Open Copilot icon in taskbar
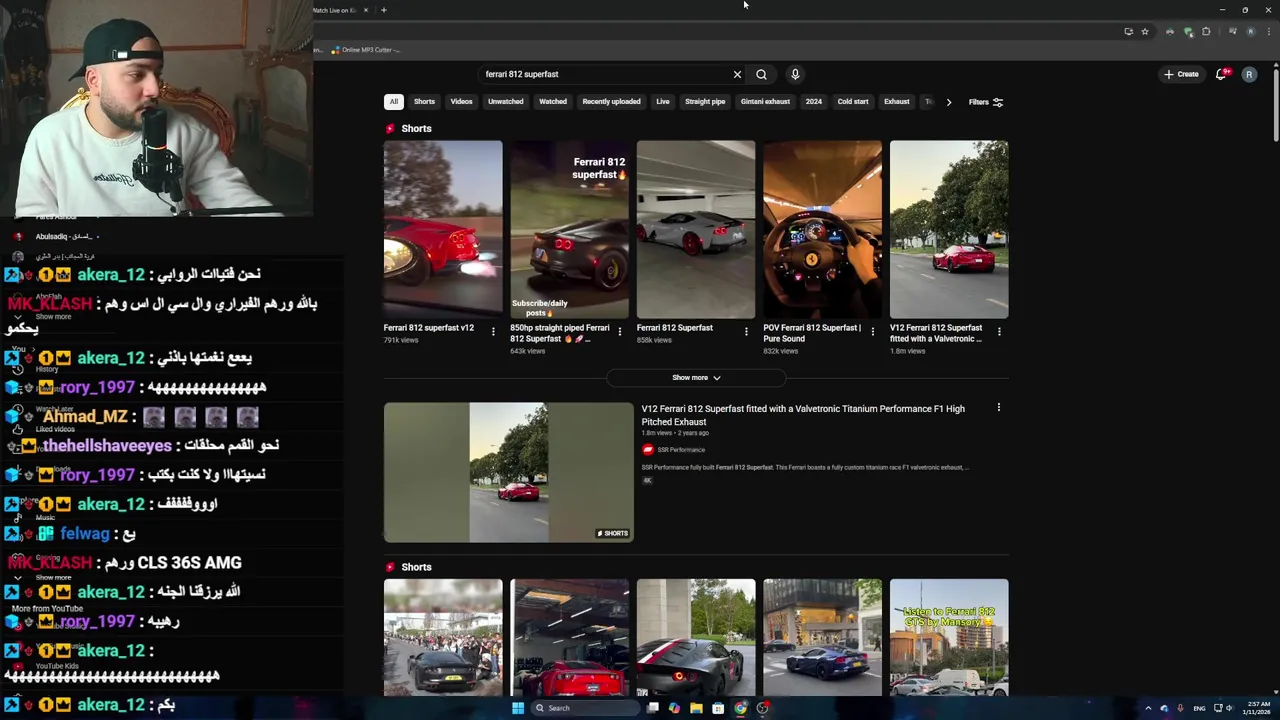 point(674,708)
